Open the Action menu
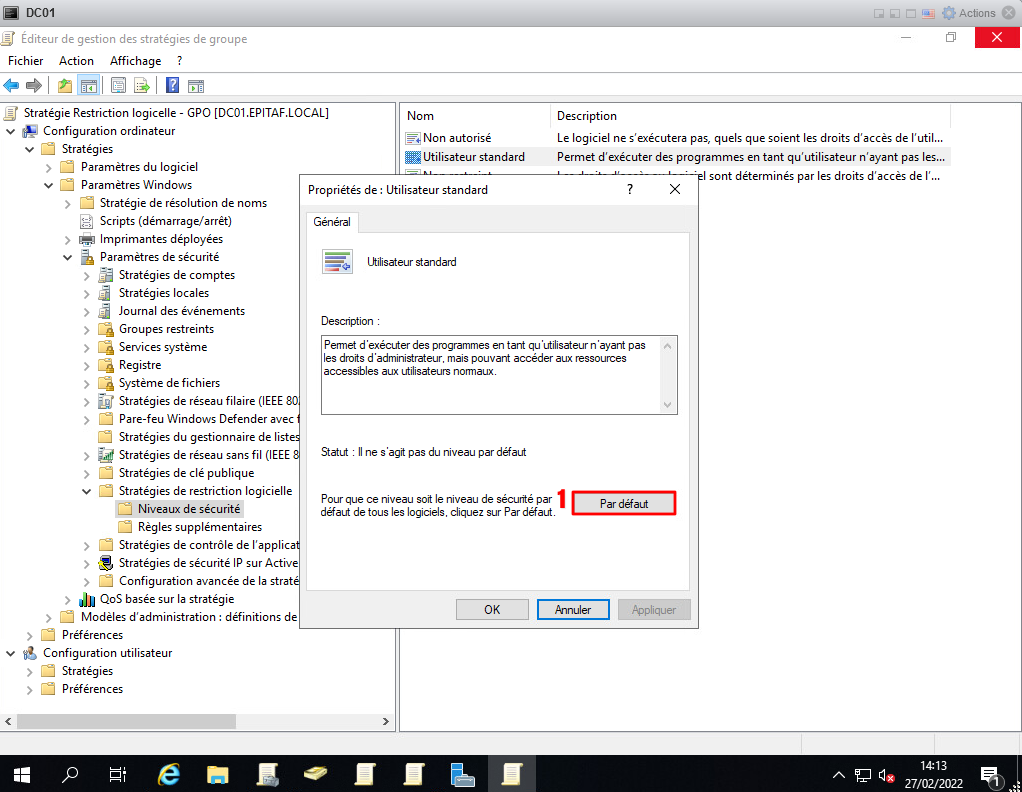The width and height of the screenshot is (1022, 792). point(76,61)
